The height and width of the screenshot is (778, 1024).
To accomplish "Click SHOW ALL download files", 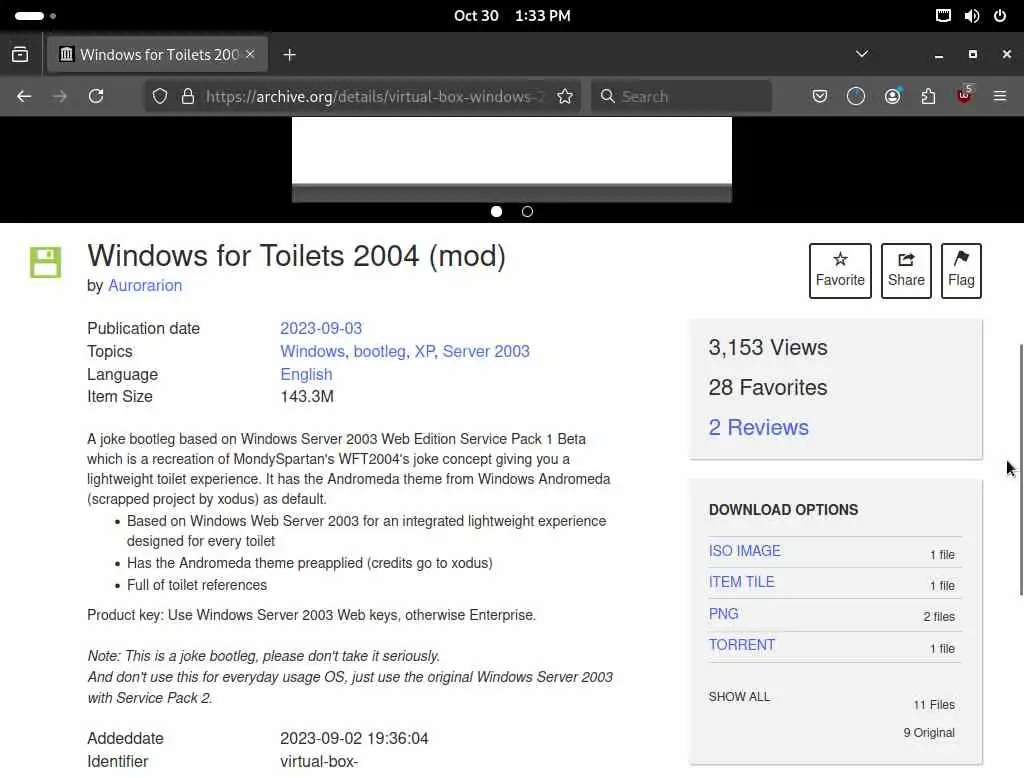I will tap(739, 697).
